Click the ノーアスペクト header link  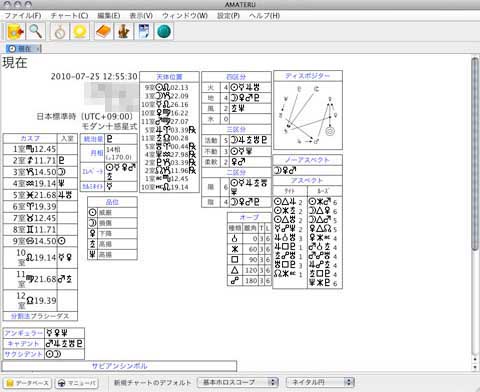click(x=307, y=160)
